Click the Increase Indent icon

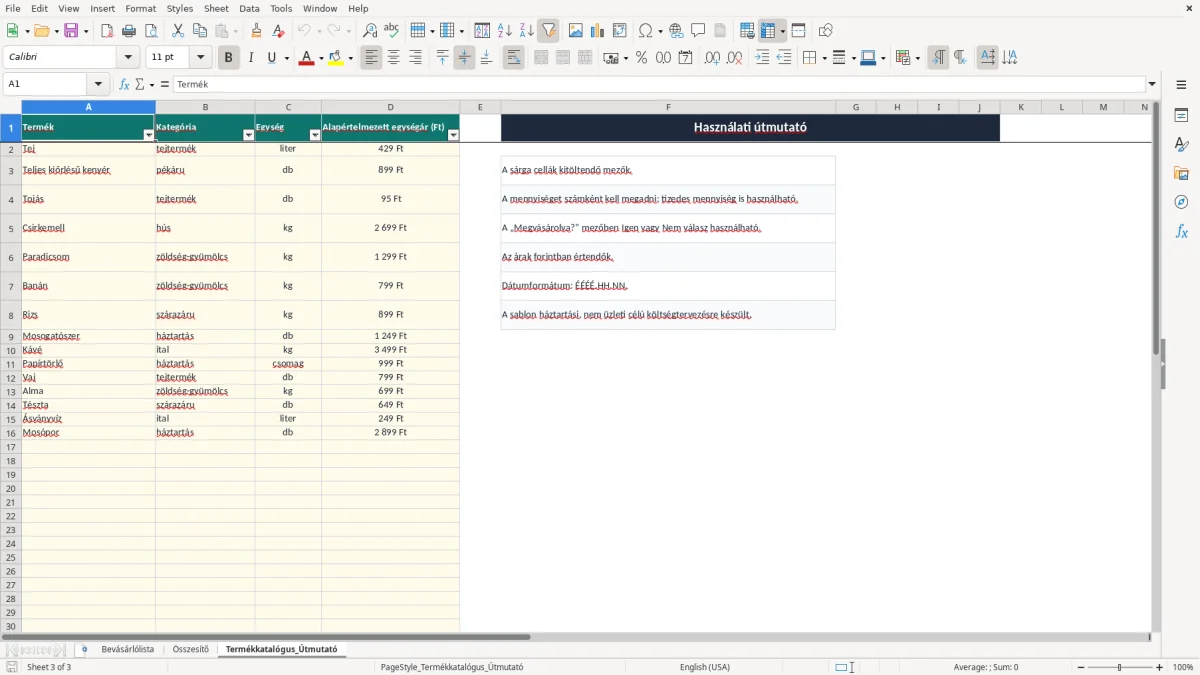(762, 58)
